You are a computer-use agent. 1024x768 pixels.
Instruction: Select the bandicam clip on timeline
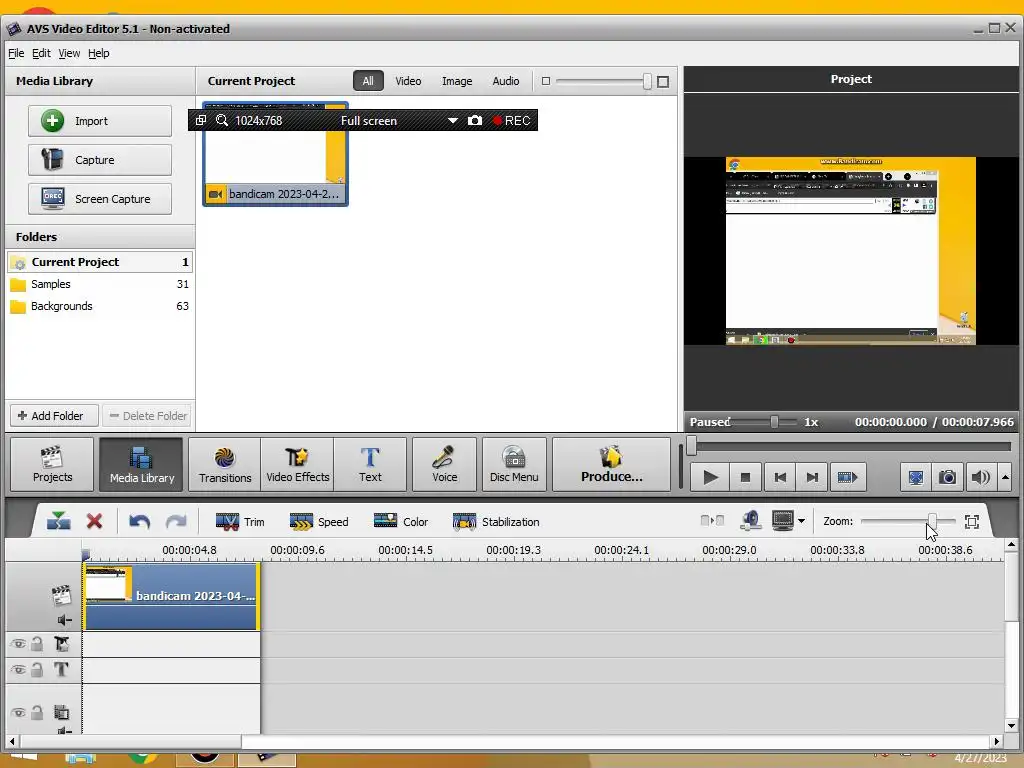171,596
